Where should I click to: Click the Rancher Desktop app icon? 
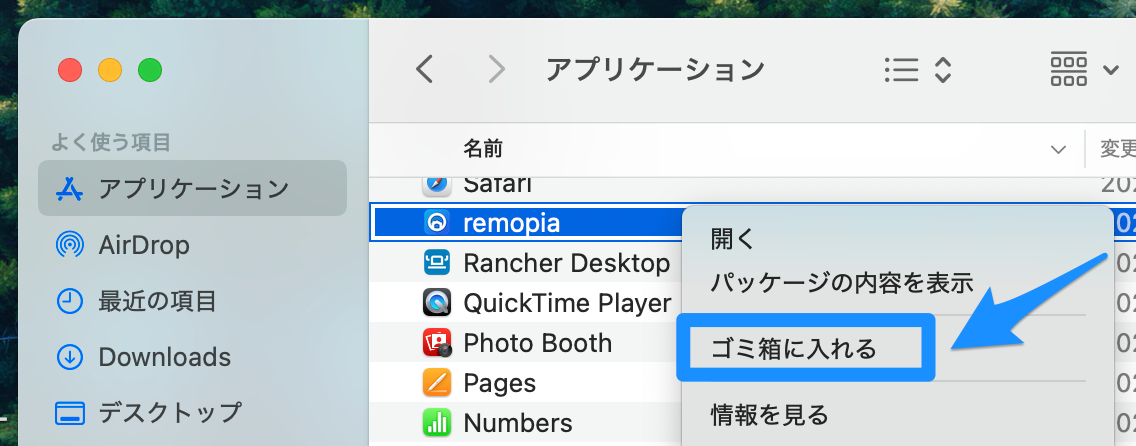pyautogui.click(x=437, y=263)
